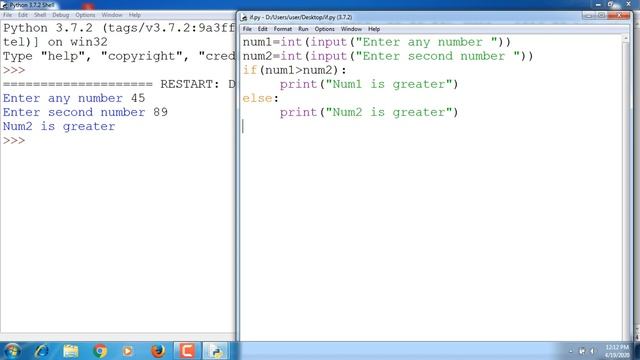
Task: Place cursor on empty line after code
Action: point(432,127)
